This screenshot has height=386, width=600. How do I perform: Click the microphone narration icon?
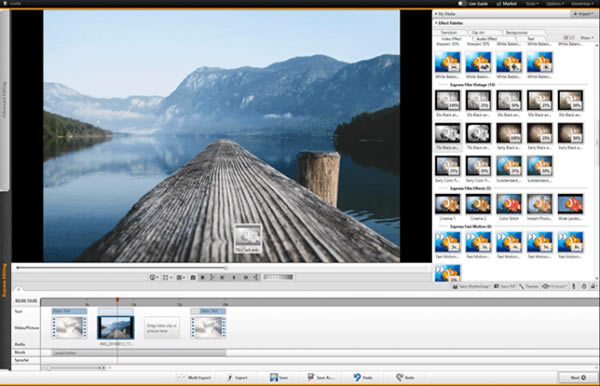(574, 286)
